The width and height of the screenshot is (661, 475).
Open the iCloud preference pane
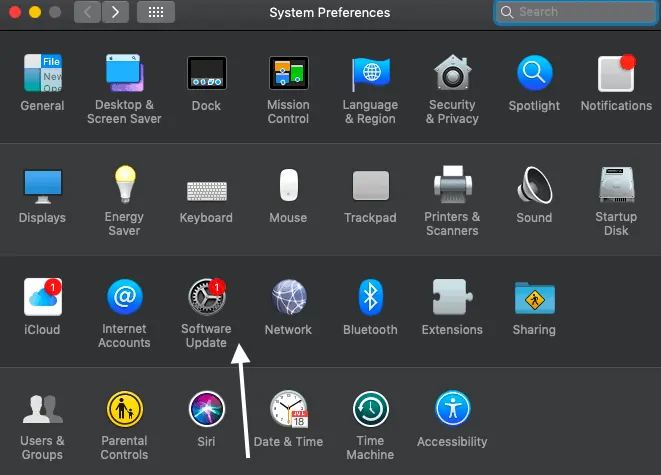click(43, 298)
